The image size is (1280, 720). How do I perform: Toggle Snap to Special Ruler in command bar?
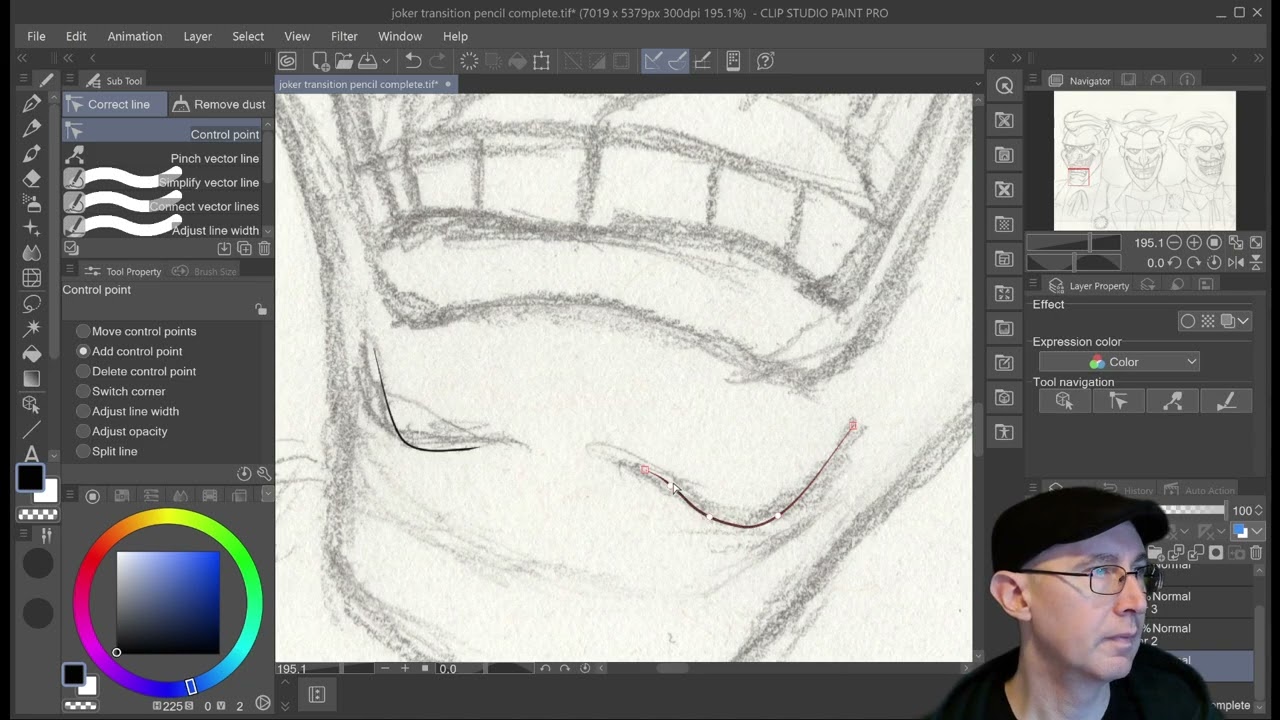(x=677, y=61)
